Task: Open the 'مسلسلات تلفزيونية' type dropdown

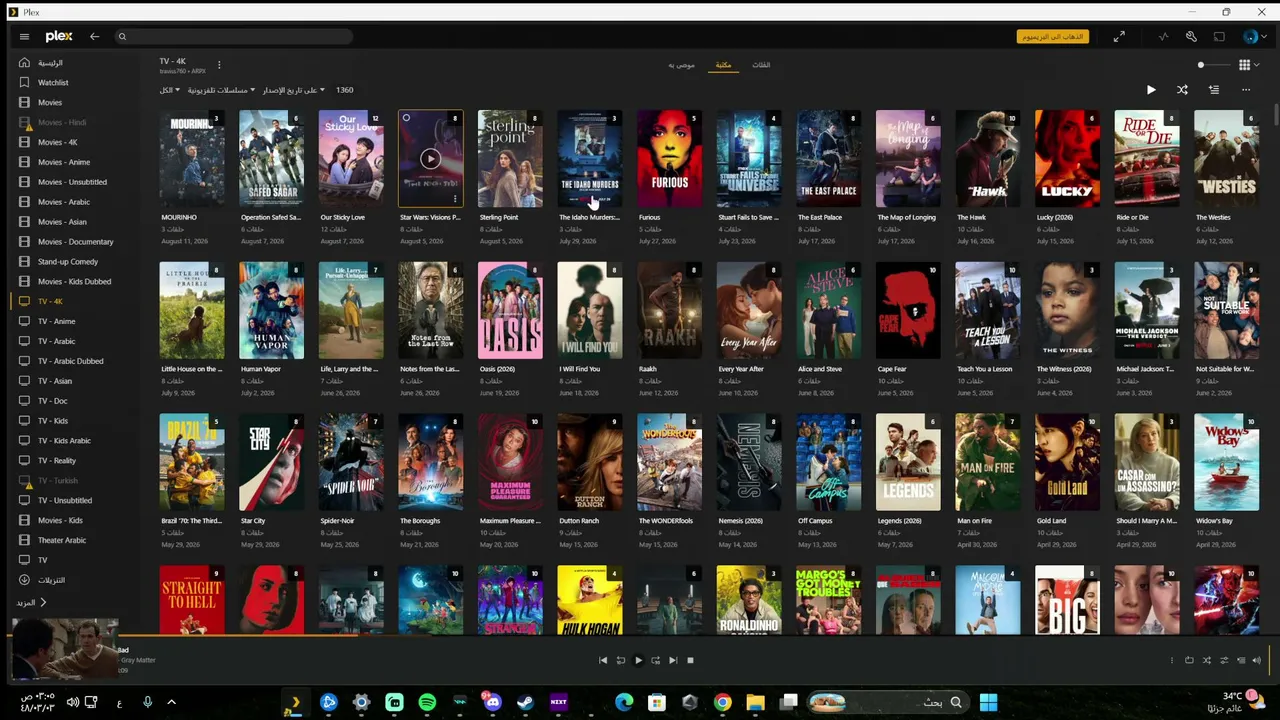Action: click(220, 90)
